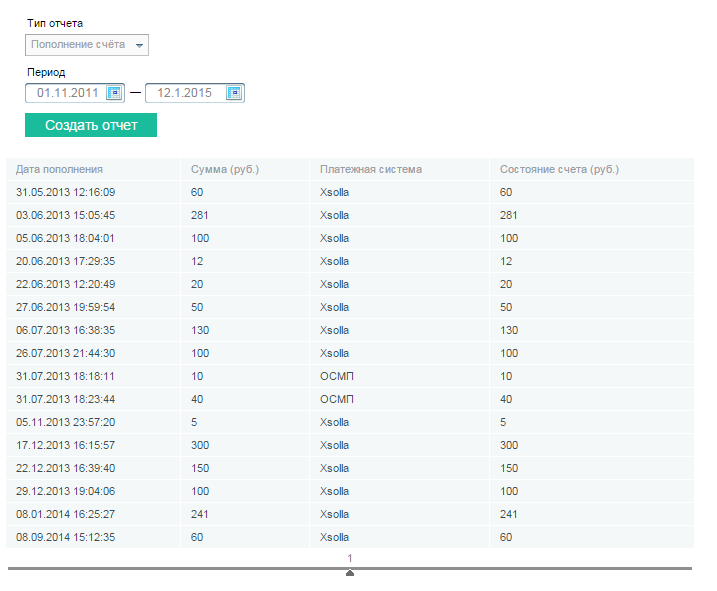
Task: Click the "Тип отчета" label
Action: pyautogui.click(x=55, y=23)
